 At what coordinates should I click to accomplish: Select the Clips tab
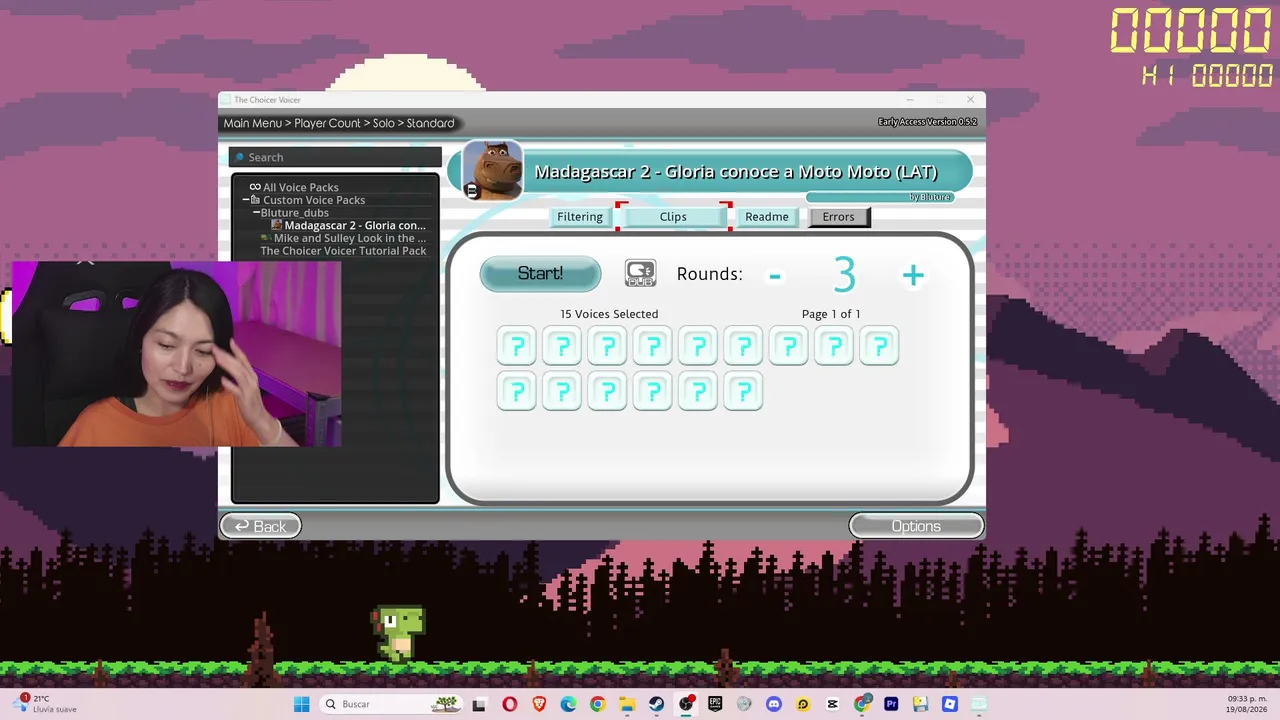point(673,217)
